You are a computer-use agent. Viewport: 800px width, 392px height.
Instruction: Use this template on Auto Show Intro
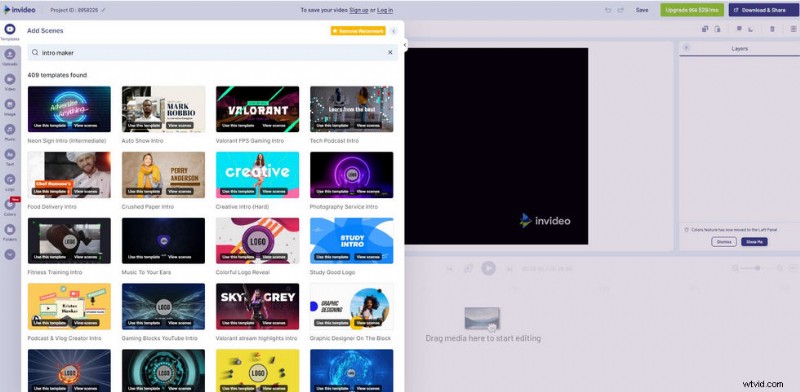click(144, 125)
